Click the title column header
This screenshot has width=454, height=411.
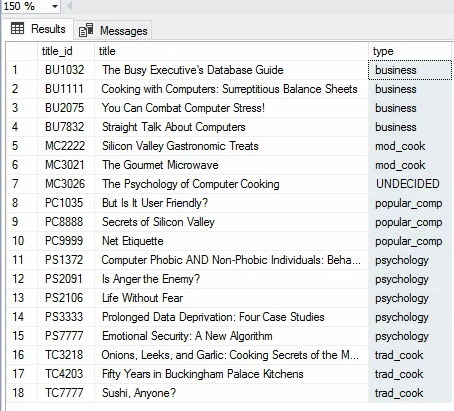(x=231, y=51)
